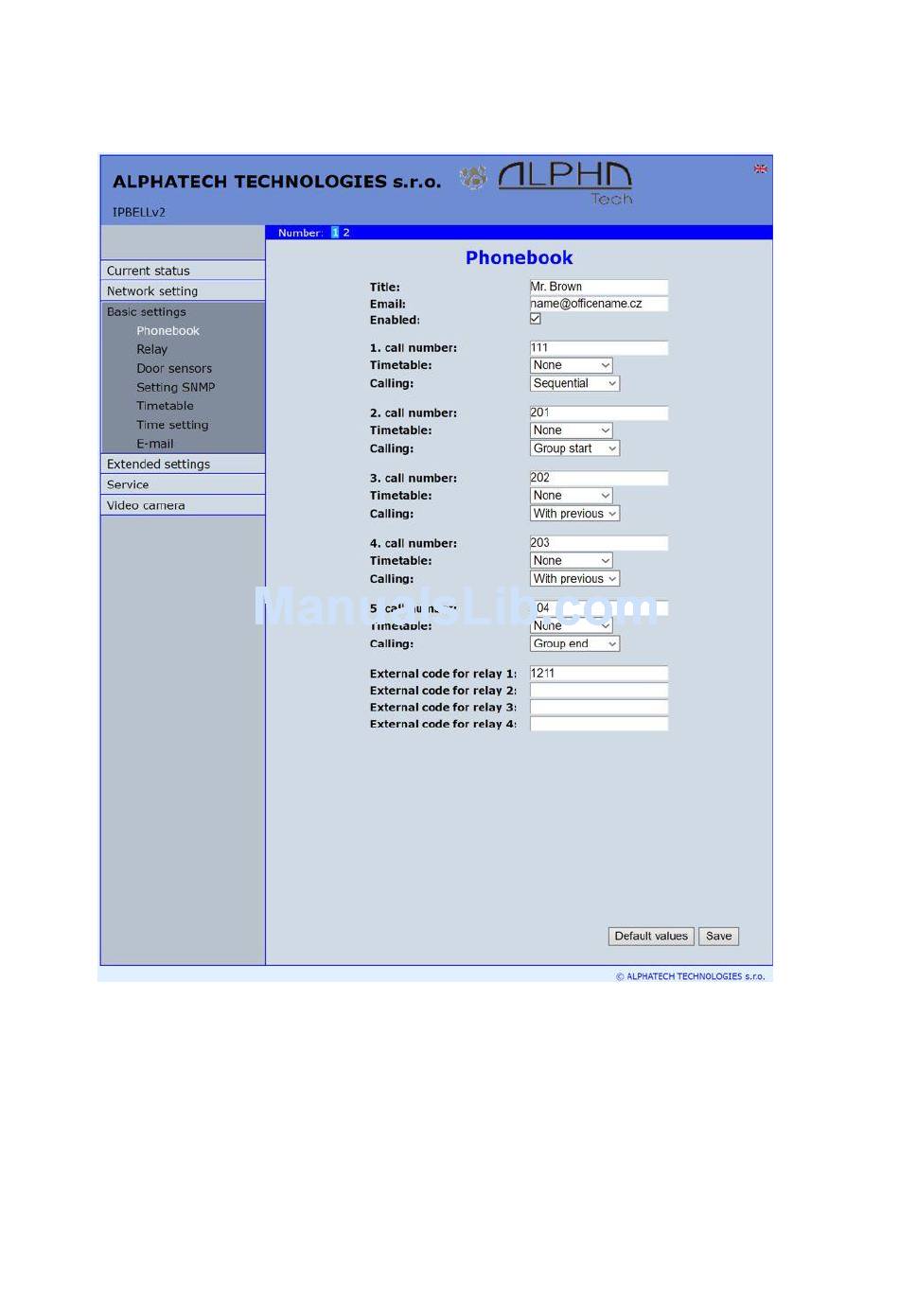This screenshot has width=899, height=1316.
Task: Click the Save button
Action: click(x=719, y=937)
